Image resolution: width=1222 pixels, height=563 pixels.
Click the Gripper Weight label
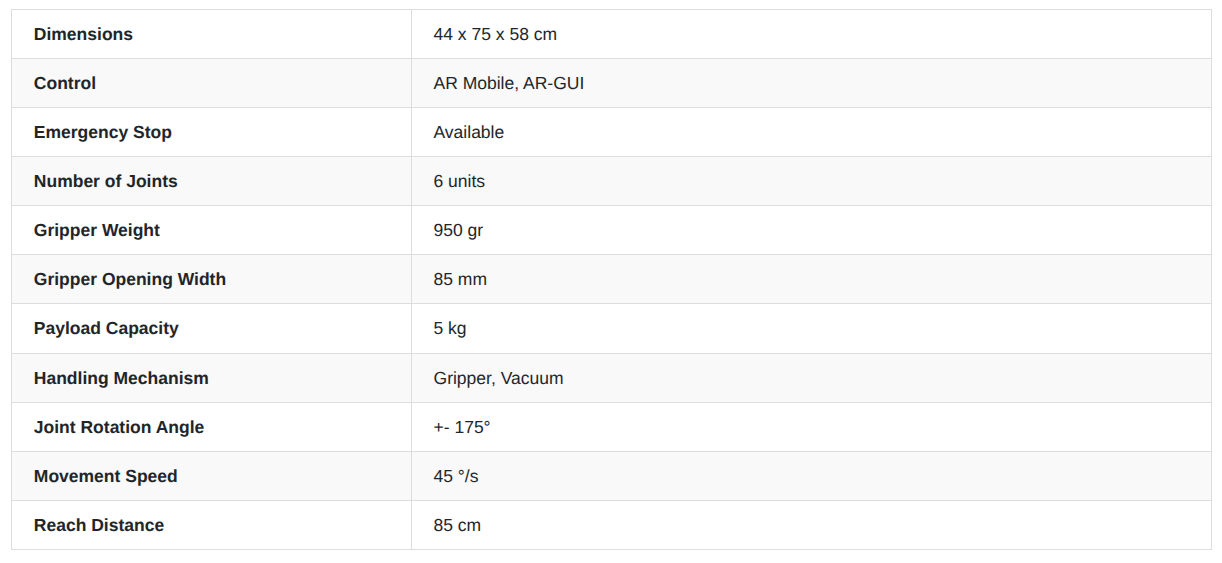click(x=97, y=230)
